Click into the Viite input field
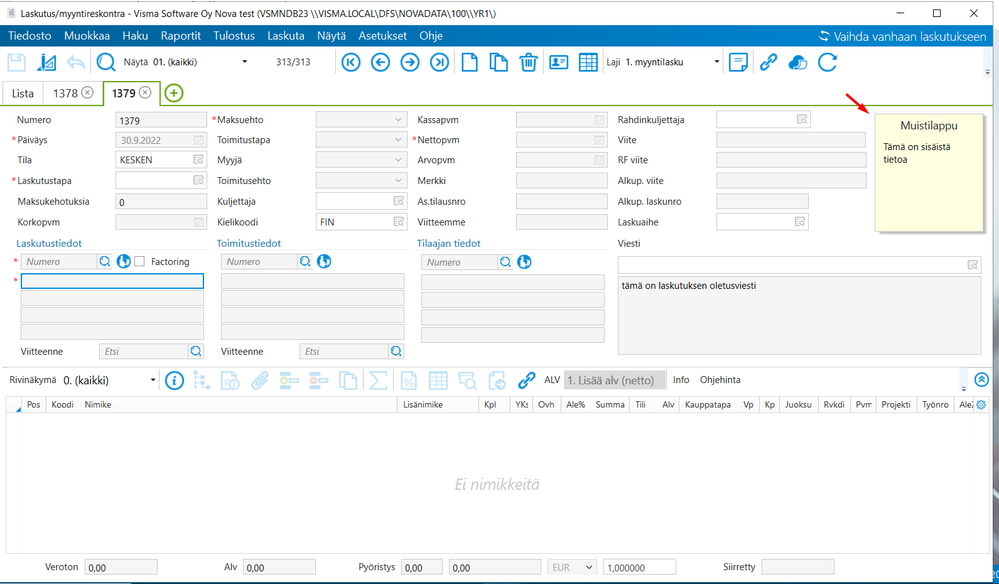Image resolution: width=999 pixels, height=584 pixels. (791, 140)
